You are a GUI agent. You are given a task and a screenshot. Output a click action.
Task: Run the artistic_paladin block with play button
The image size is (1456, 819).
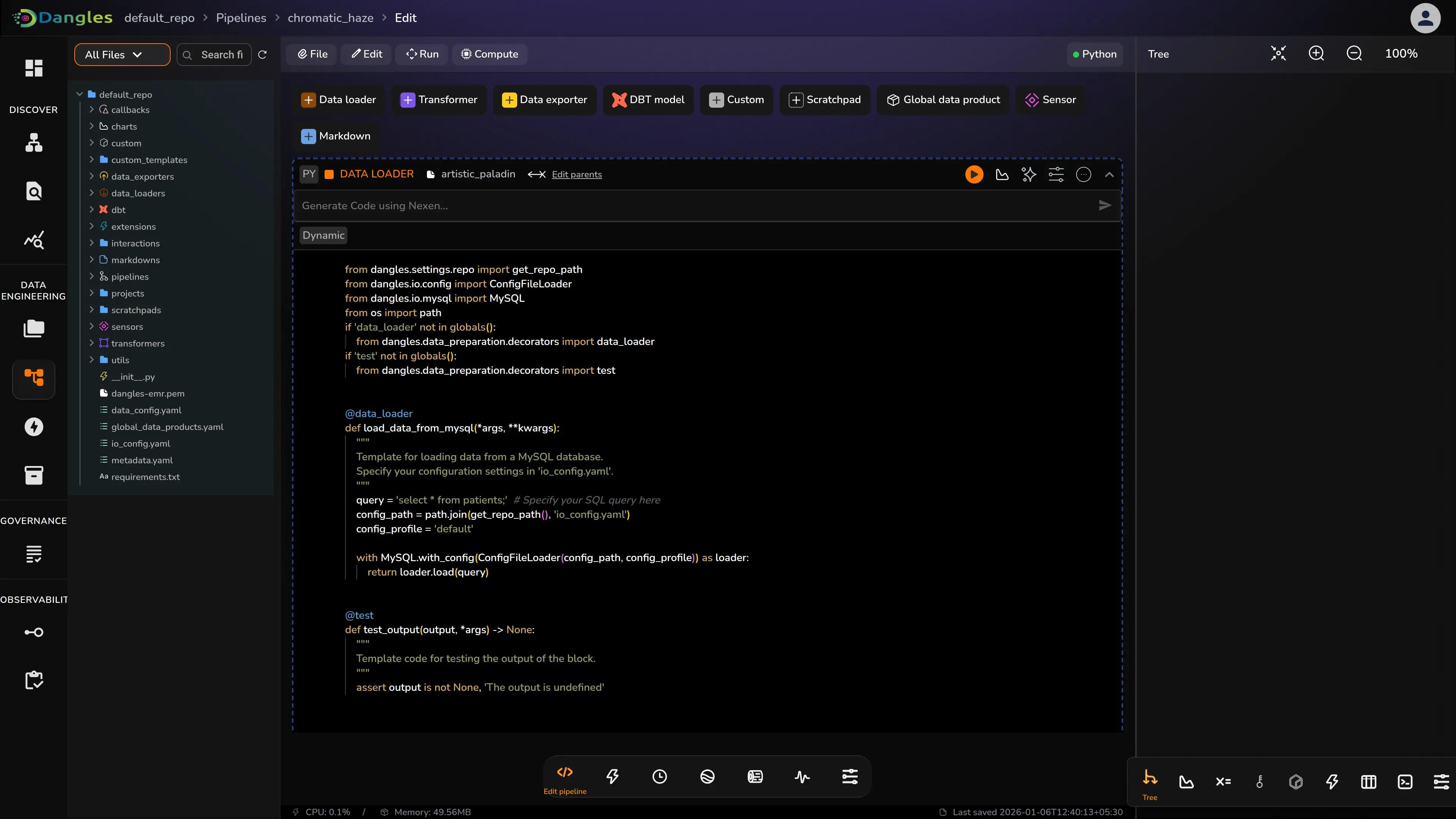(x=974, y=175)
